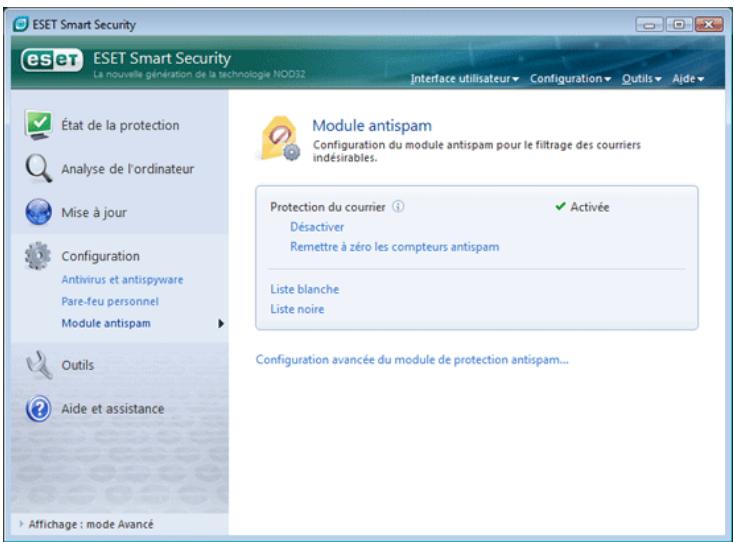Open Pare-feu personnel settings
The image size is (734, 542).
point(110,301)
